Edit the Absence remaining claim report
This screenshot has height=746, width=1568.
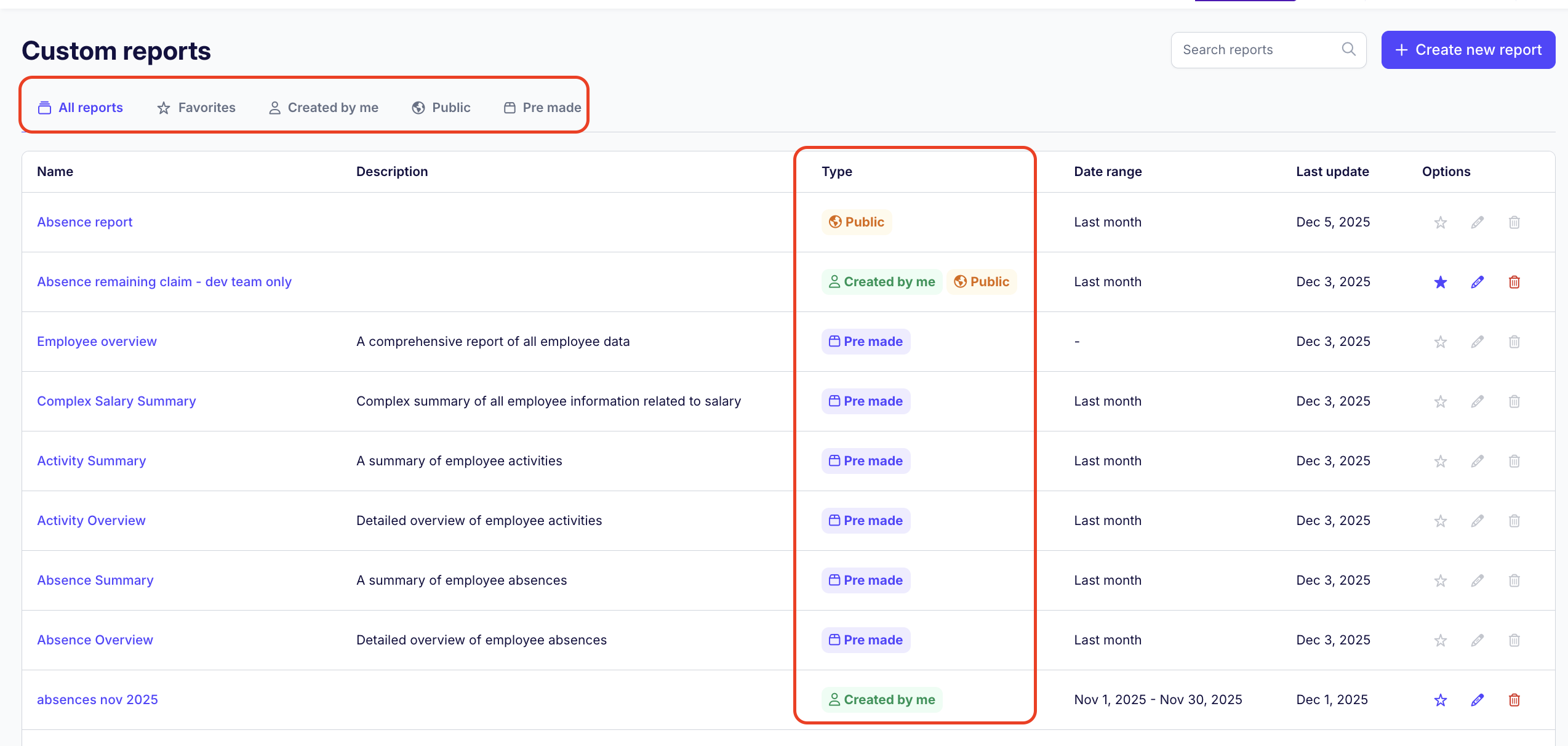click(1477, 282)
